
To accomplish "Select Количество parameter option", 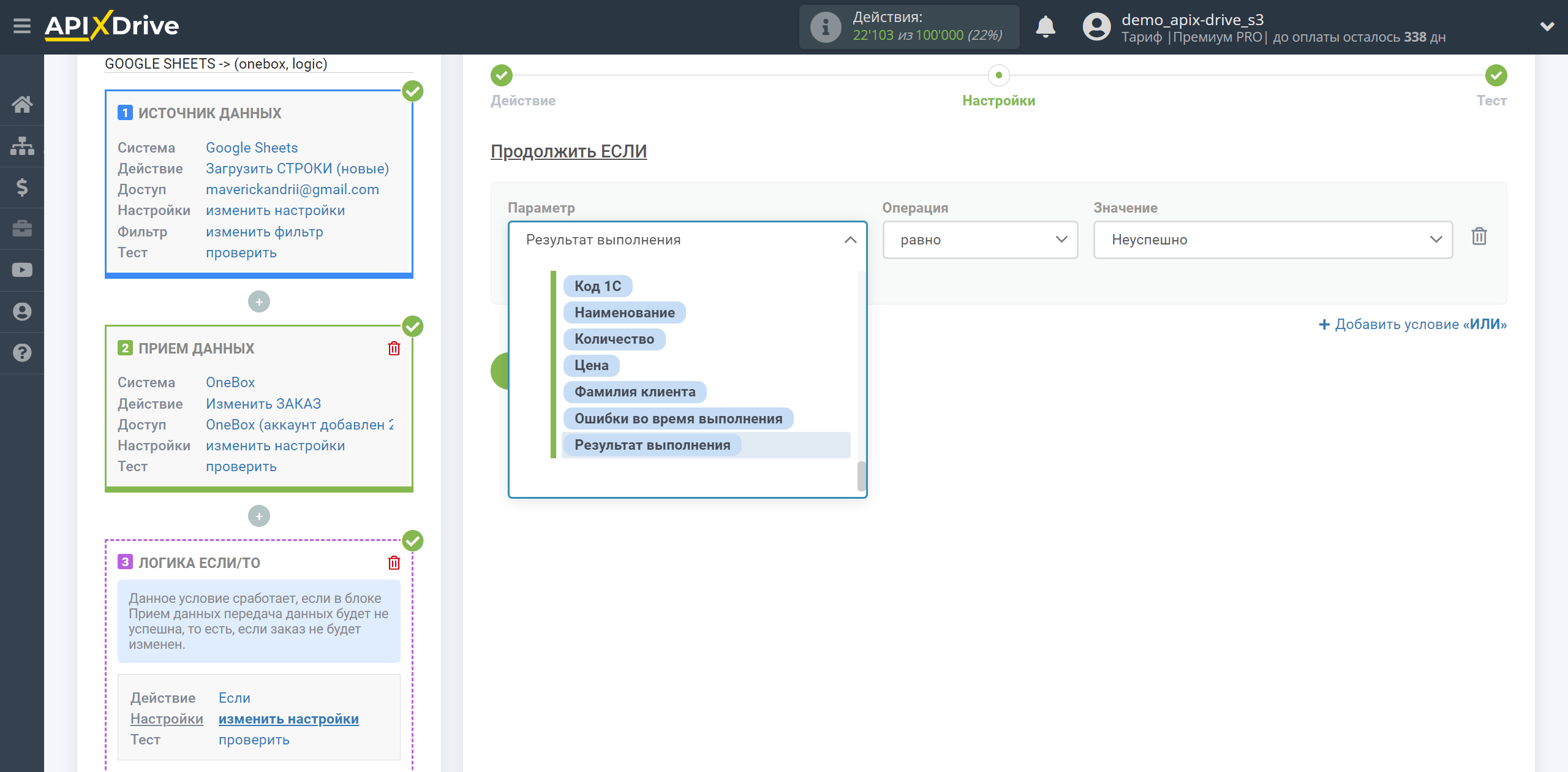I will tap(614, 339).
